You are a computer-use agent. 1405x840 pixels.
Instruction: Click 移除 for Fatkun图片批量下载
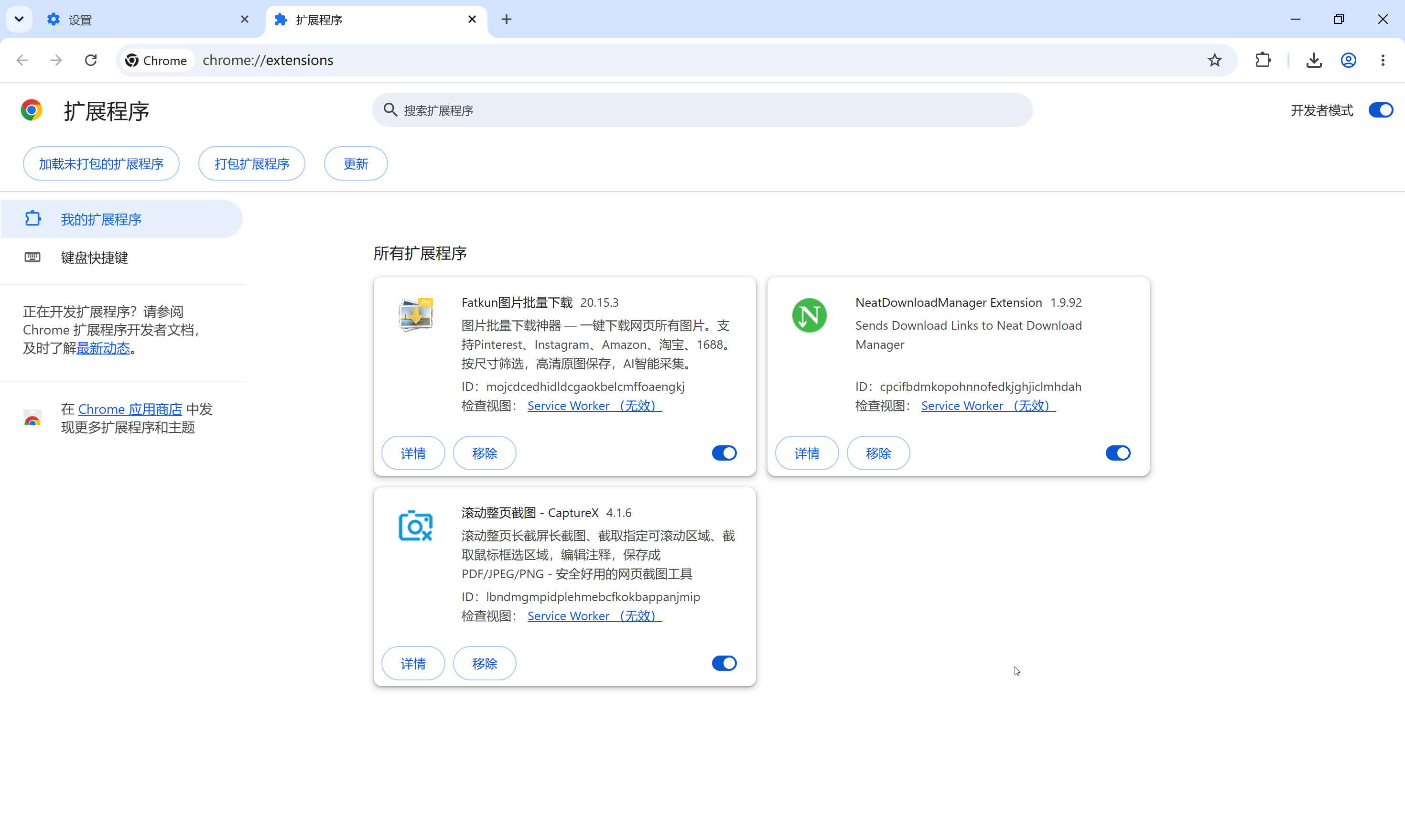(x=485, y=453)
